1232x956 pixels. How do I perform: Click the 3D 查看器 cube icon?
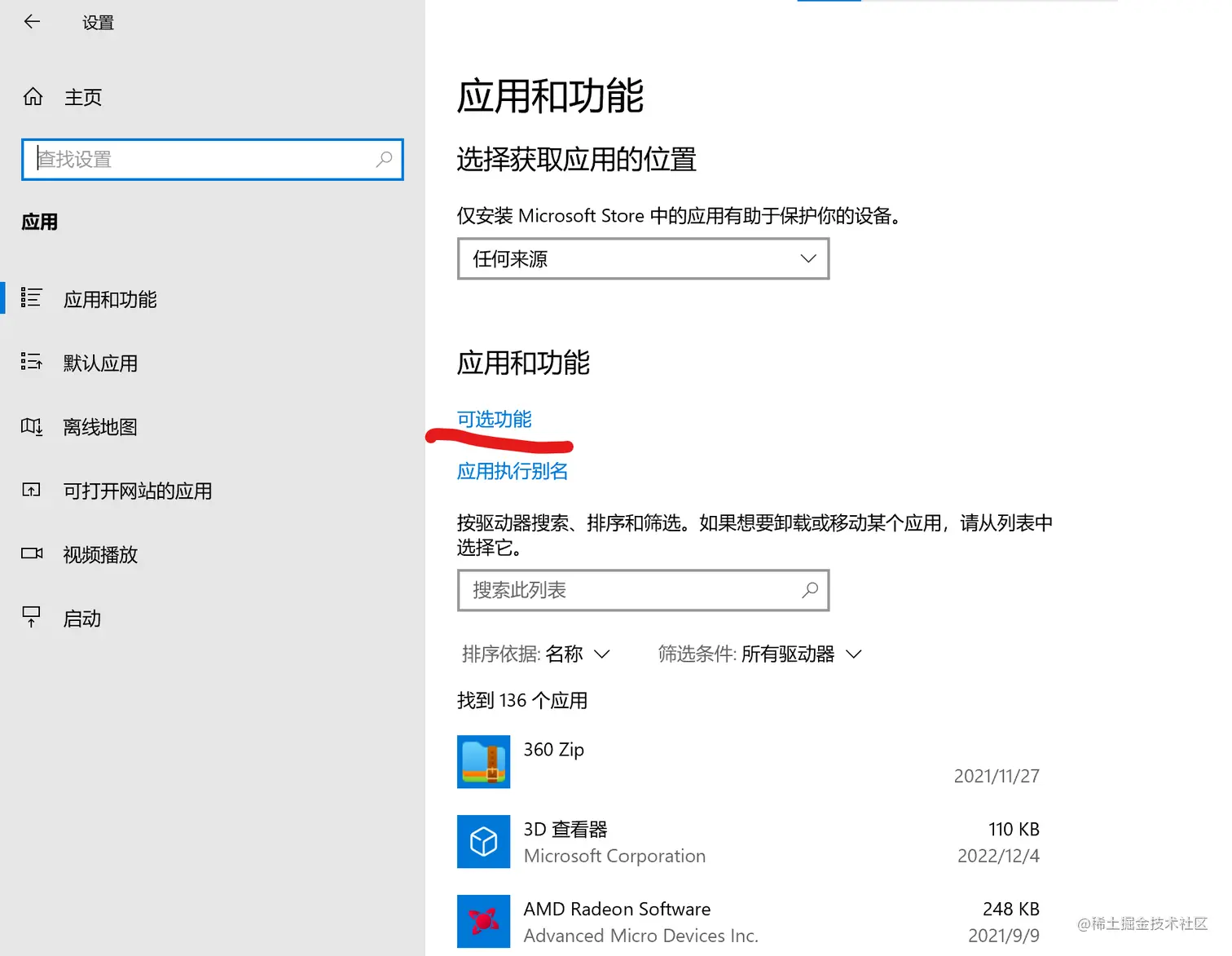(483, 842)
